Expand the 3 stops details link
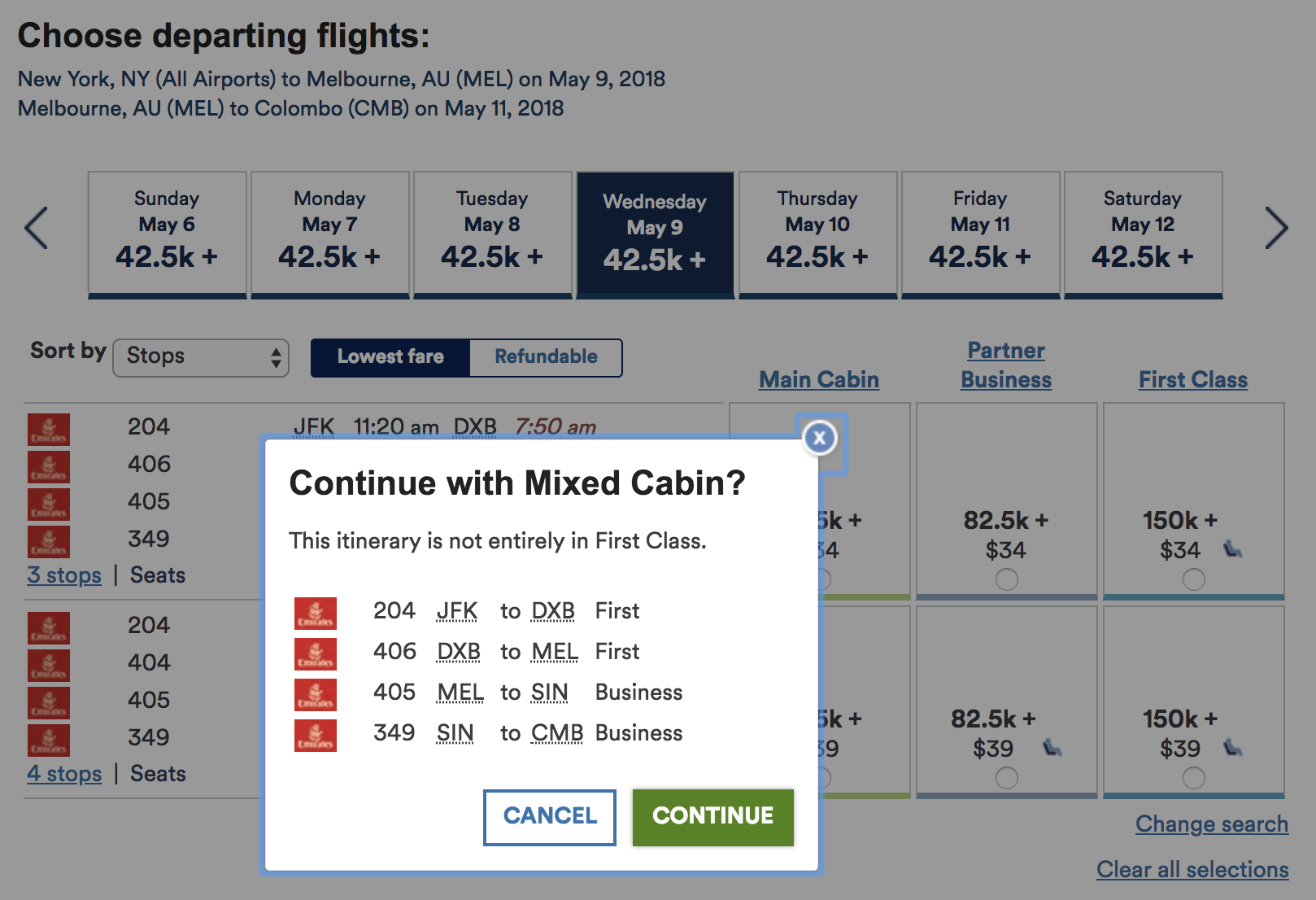Viewport: 1316px width, 900px height. (64, 575)
